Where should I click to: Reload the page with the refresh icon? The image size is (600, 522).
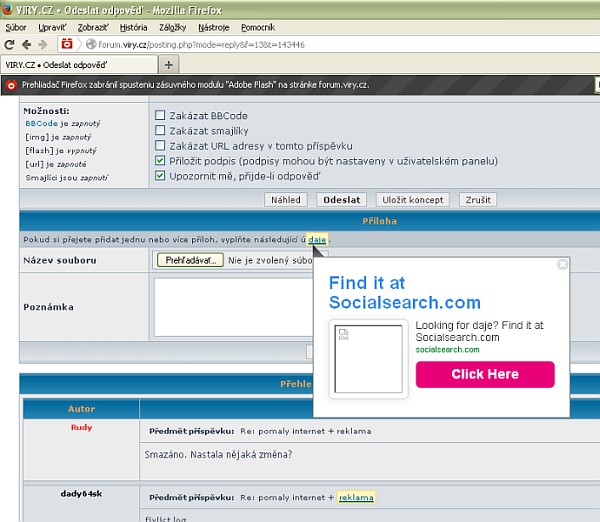pyautogui.click(x=9, y=45)
